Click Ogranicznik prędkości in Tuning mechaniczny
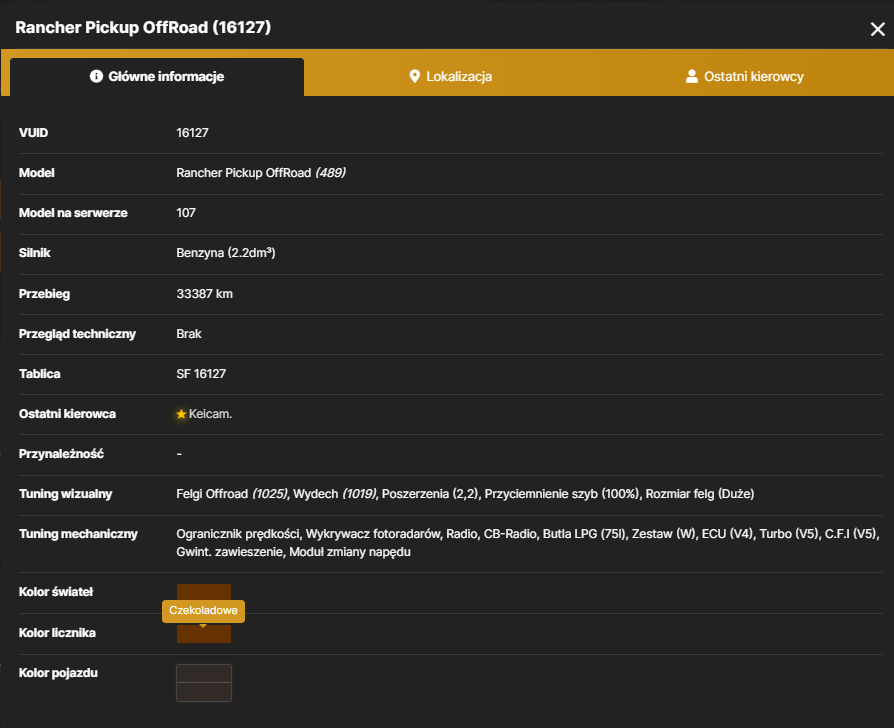This screenshot has height=728, width=894. 238,534
